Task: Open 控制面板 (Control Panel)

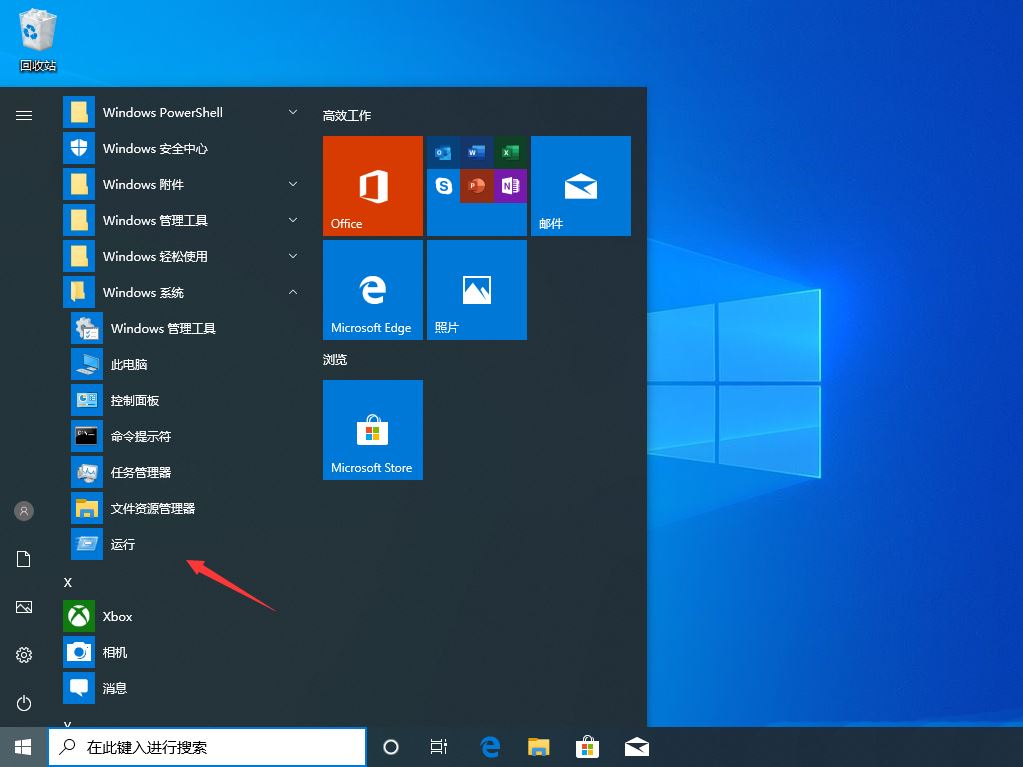Action: click(135, 400)
